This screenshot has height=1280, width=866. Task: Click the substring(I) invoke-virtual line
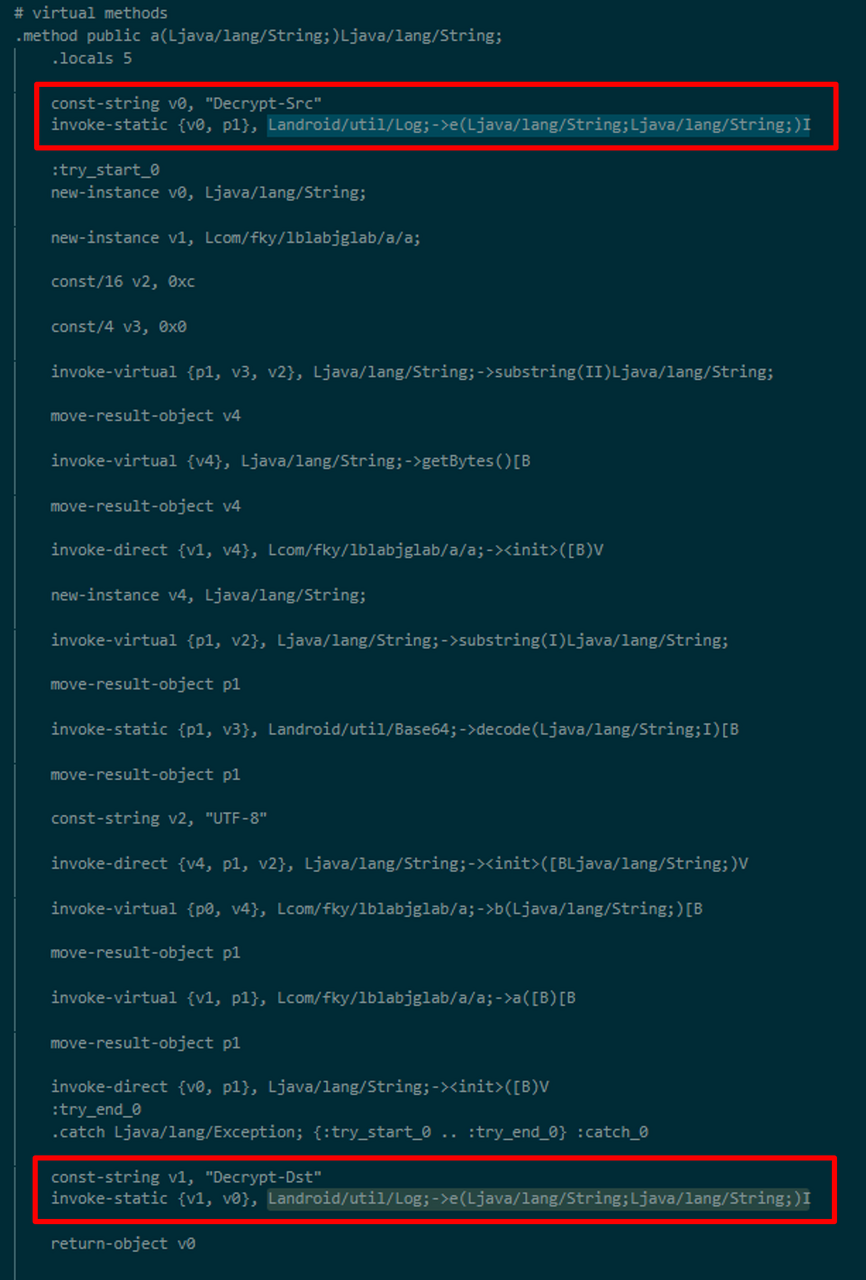pos(390,640)
